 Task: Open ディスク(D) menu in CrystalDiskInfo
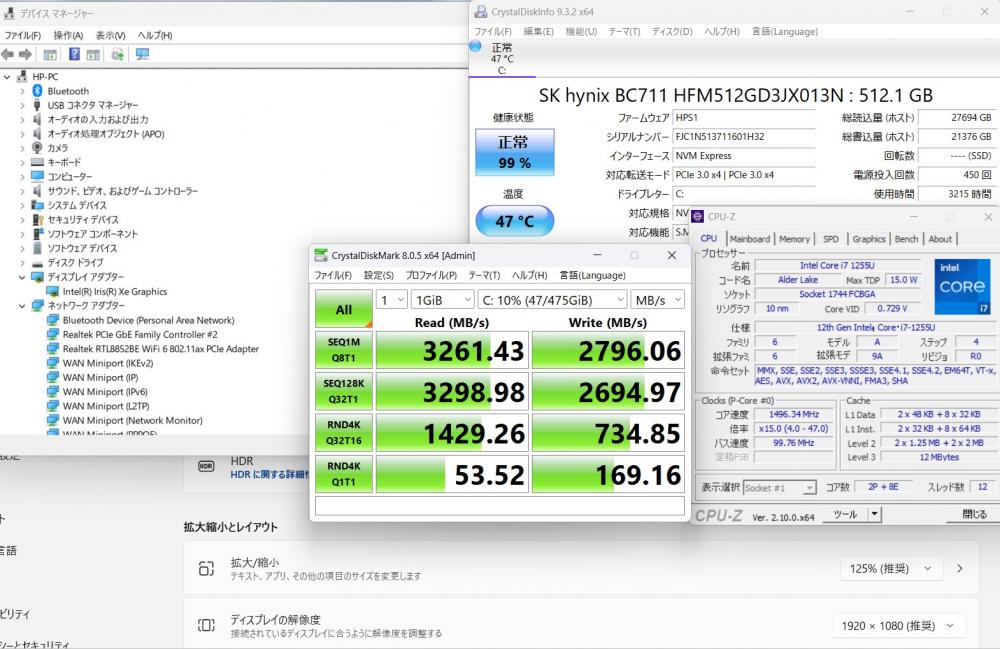[672, 31]
